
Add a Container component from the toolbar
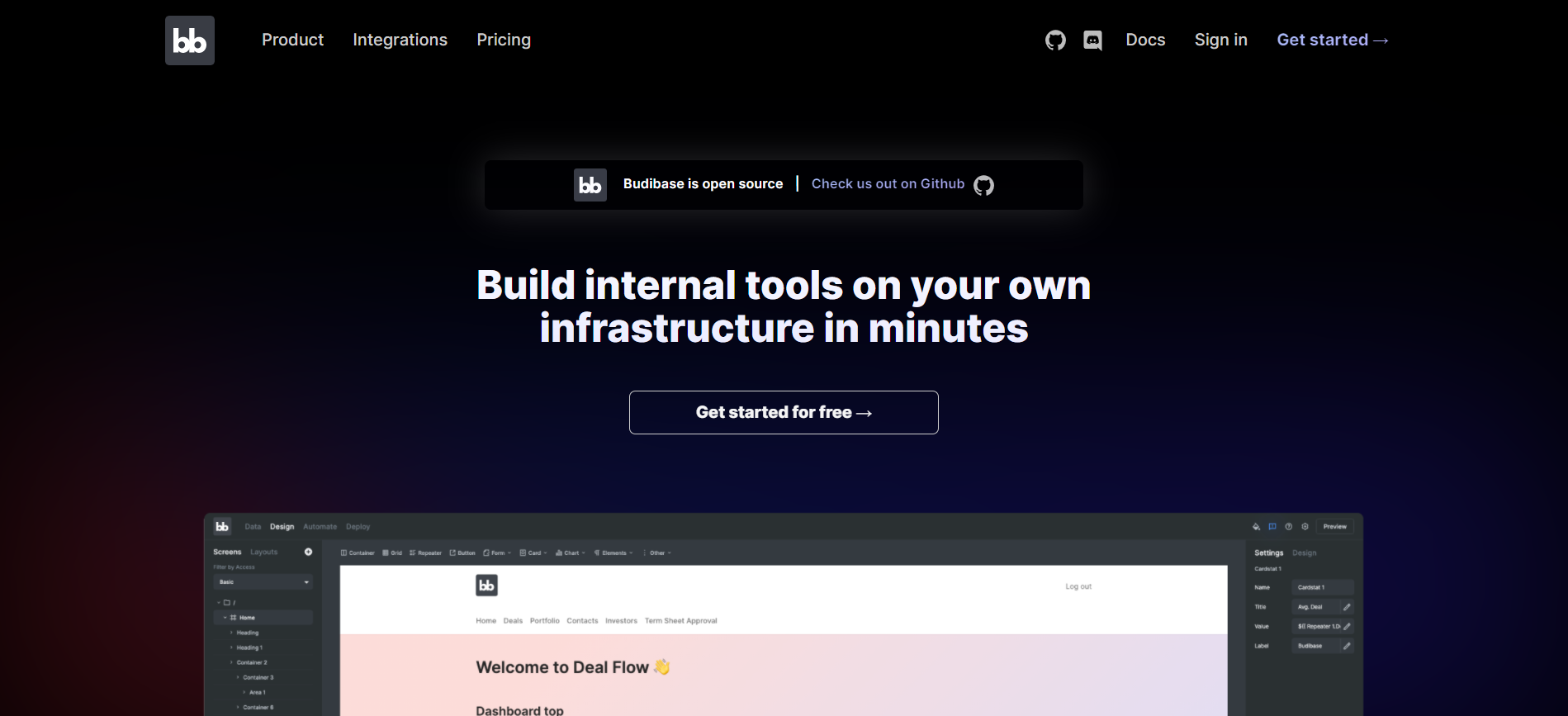(358, 553)
